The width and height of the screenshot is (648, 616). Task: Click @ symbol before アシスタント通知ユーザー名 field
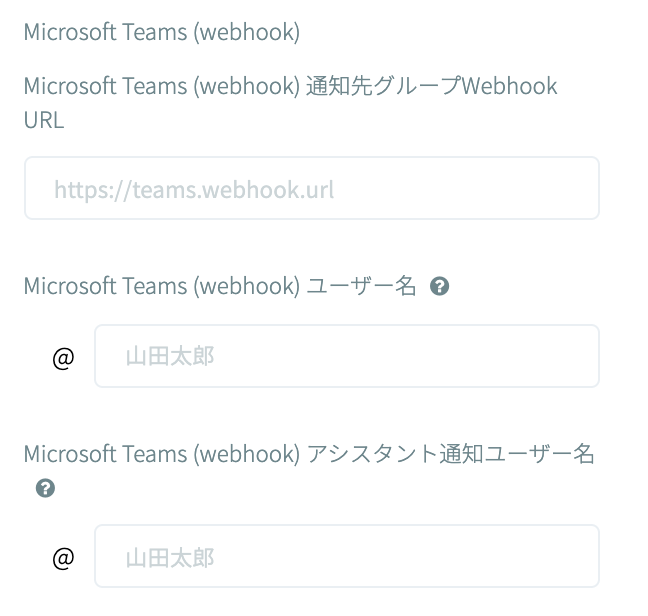pyautogui.click(x=63, y=557)
